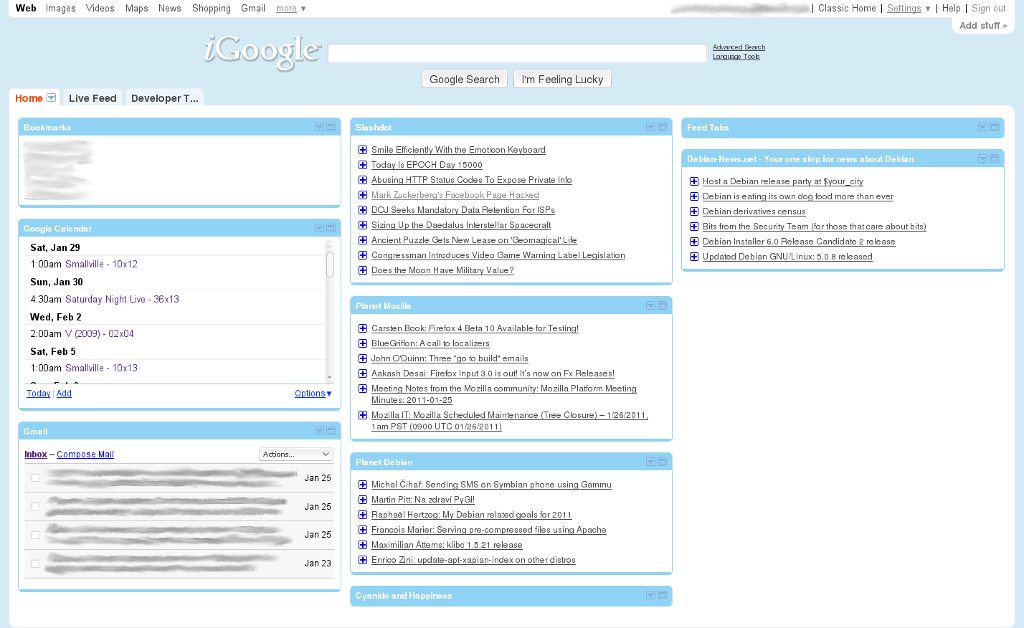Expand plus icon for 'Debian Installer 6.0 Release Candidate 2'
This screenshot has height=628, width=1024.
[694, 241]
